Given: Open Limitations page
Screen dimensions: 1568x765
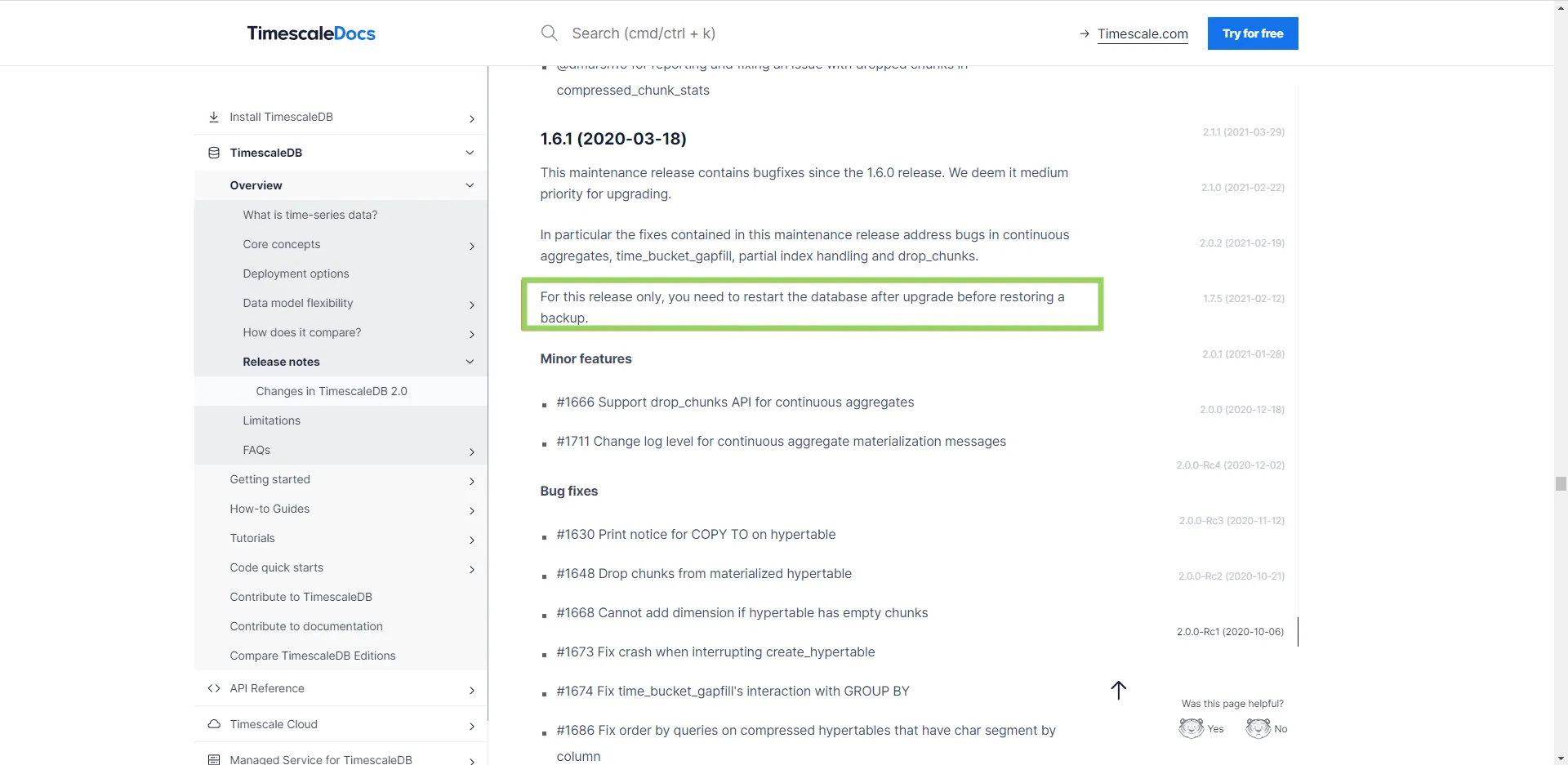Looking at the screenshot, I should (271, 420).
